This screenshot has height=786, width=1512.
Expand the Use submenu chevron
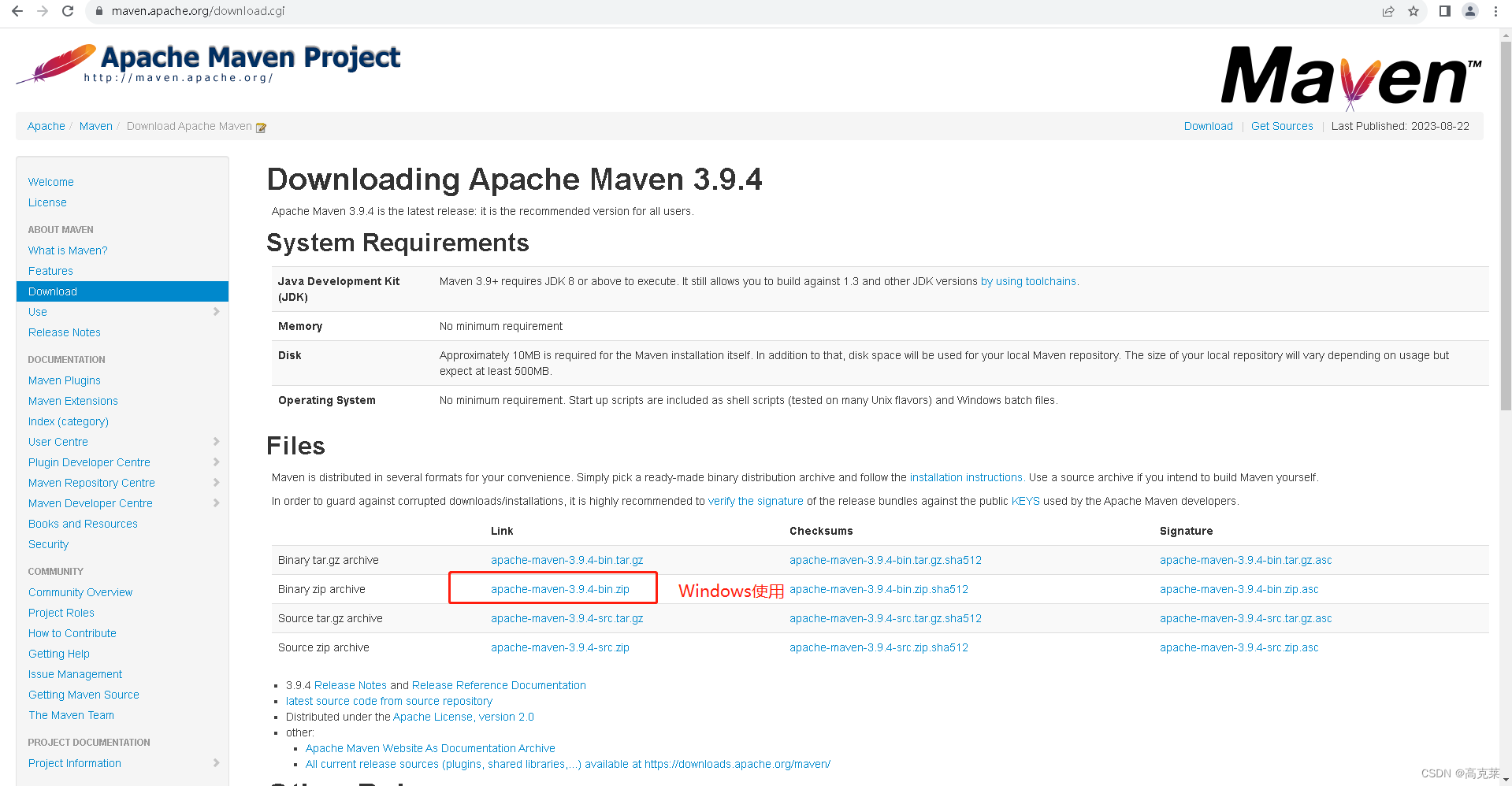(x=216, y=312)
